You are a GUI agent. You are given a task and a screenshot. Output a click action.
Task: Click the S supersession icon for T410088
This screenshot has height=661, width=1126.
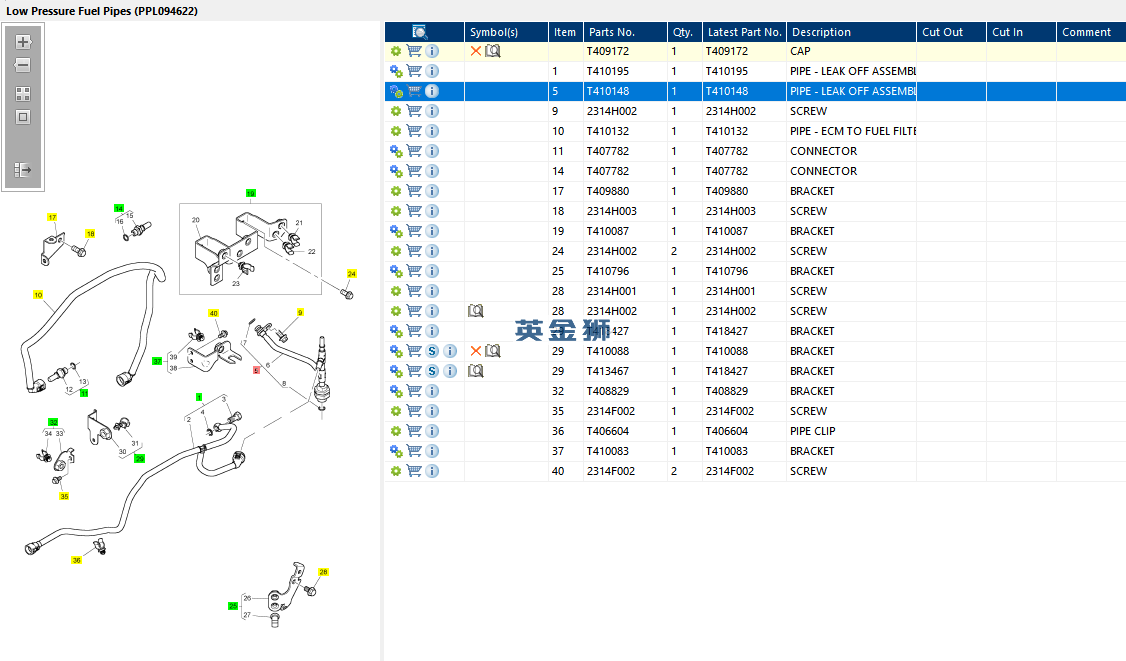click(432, 351)
